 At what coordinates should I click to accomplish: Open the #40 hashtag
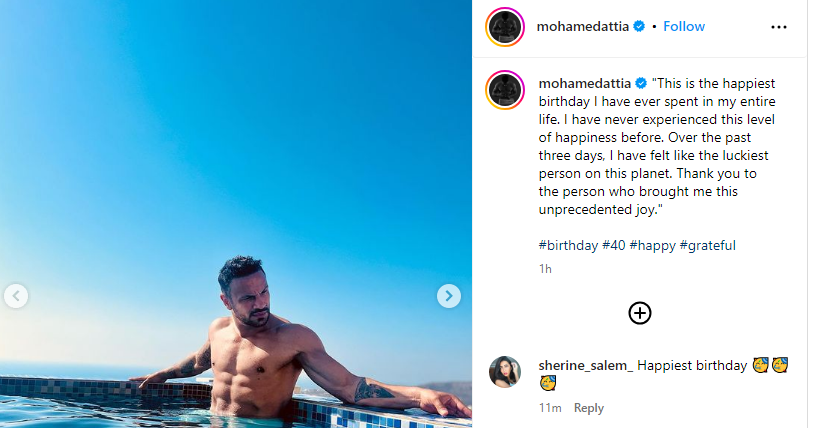(x=613, y=245)
